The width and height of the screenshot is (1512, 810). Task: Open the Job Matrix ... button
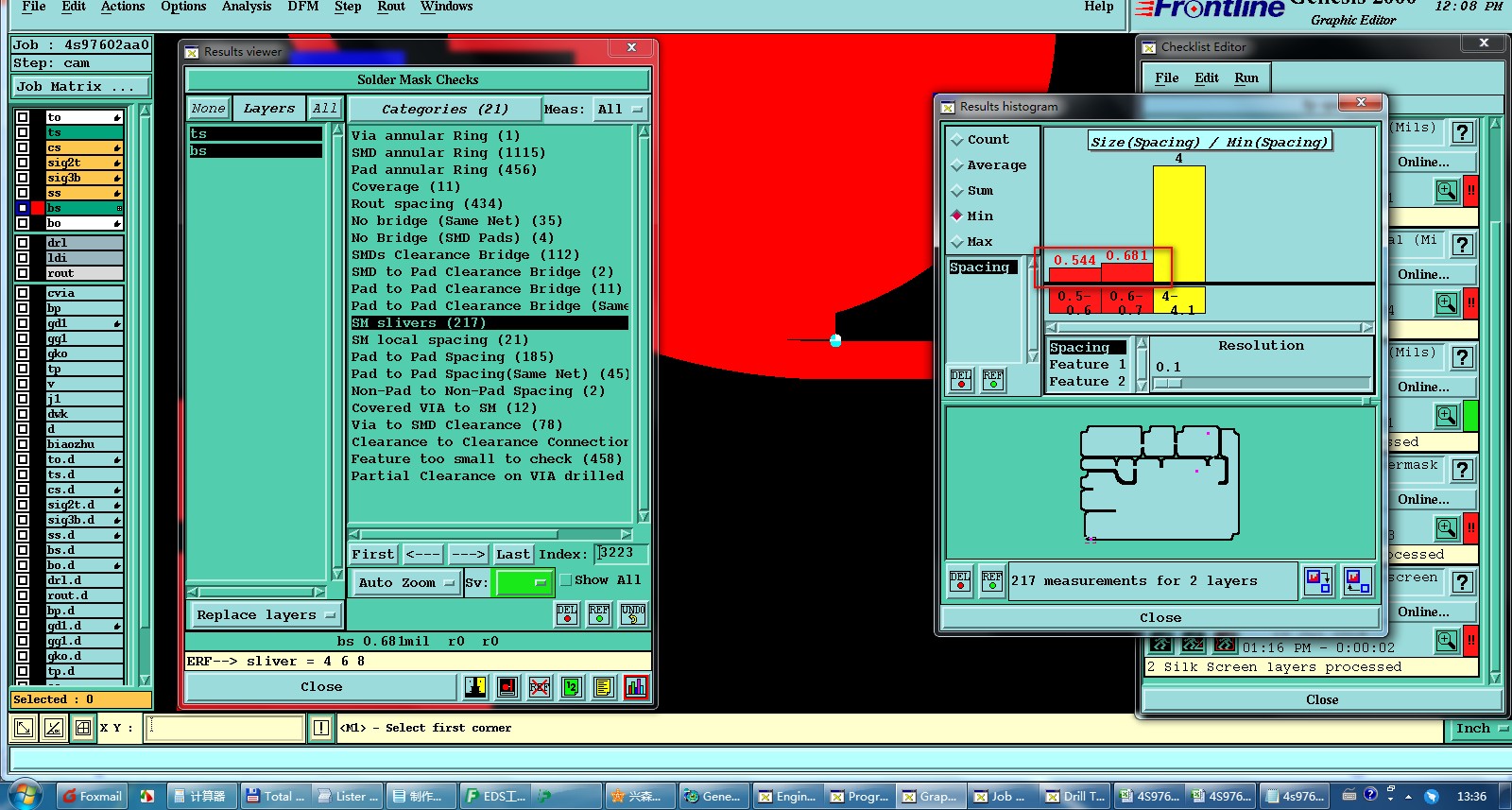tap(81, 86)
